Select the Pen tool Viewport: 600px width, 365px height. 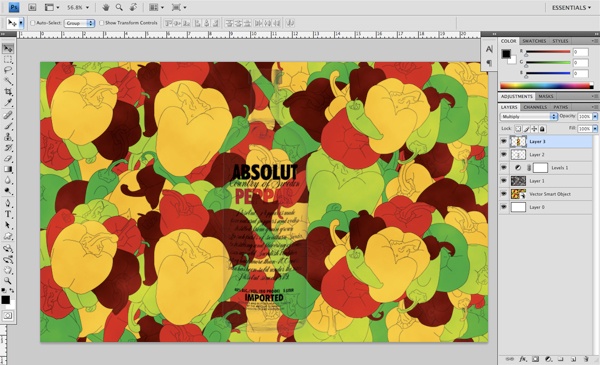[8, 203]
